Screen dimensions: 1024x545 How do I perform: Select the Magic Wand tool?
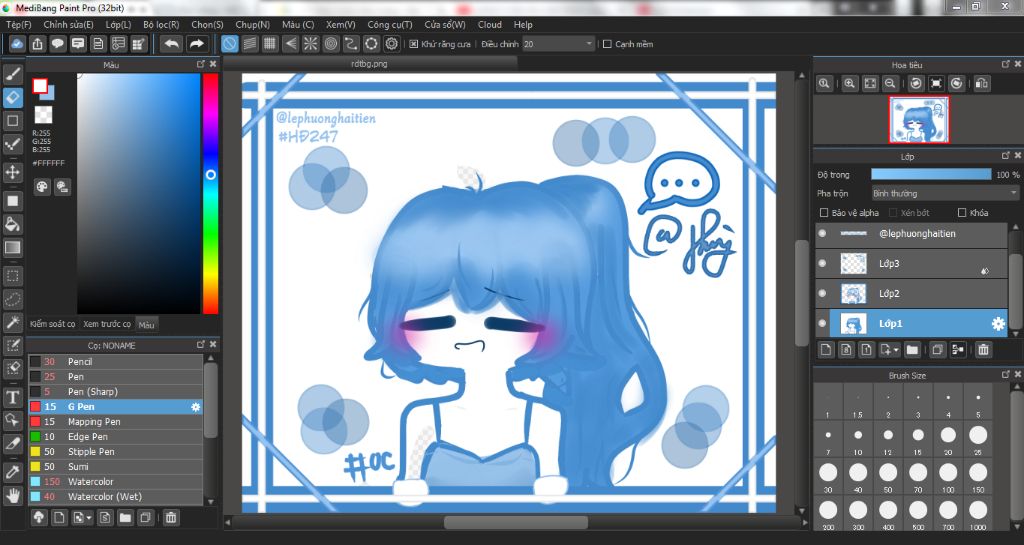(12, 322)
